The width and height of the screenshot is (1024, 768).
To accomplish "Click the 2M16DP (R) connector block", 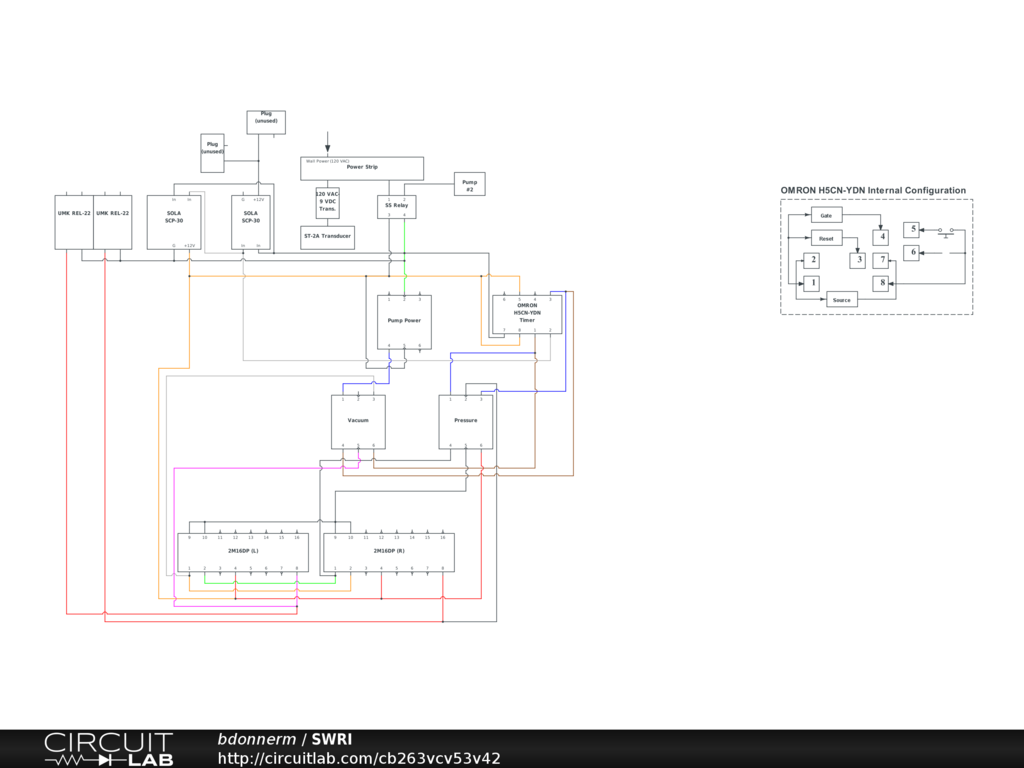I will pyautogui.click(x=388, y=552).
